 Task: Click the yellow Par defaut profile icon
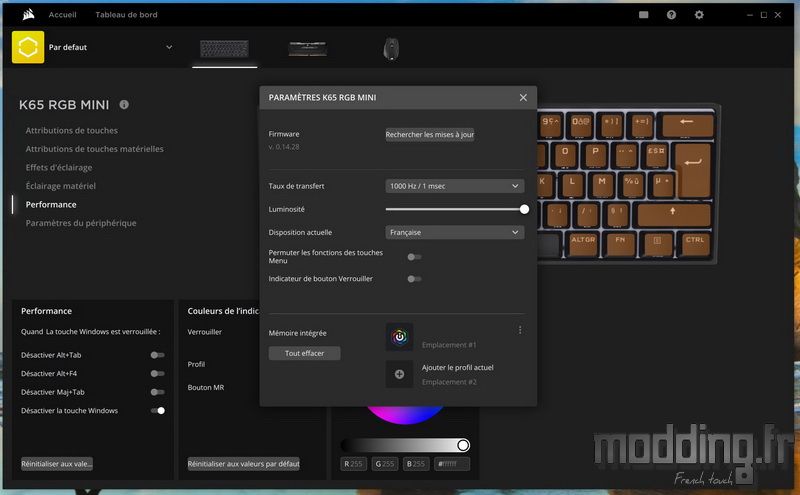point(28,47)
